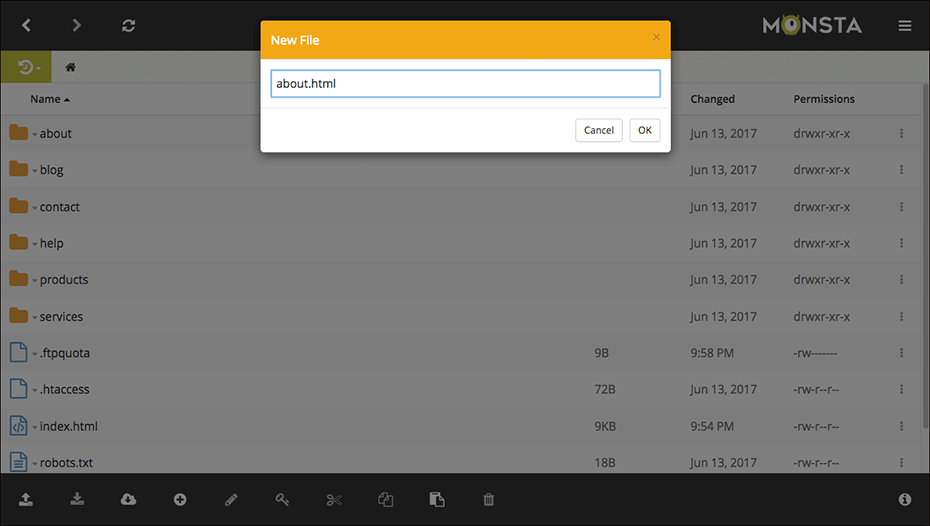Select the .ftpquota file name
Image resolution: width=930 pixels, height=526 pixels.
point(65,353)
